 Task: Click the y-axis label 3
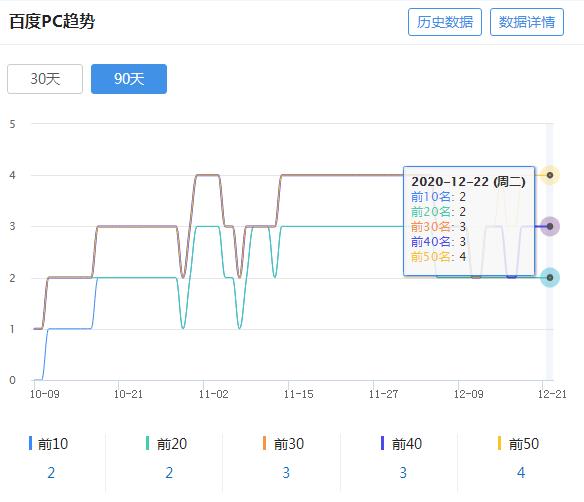13,226
